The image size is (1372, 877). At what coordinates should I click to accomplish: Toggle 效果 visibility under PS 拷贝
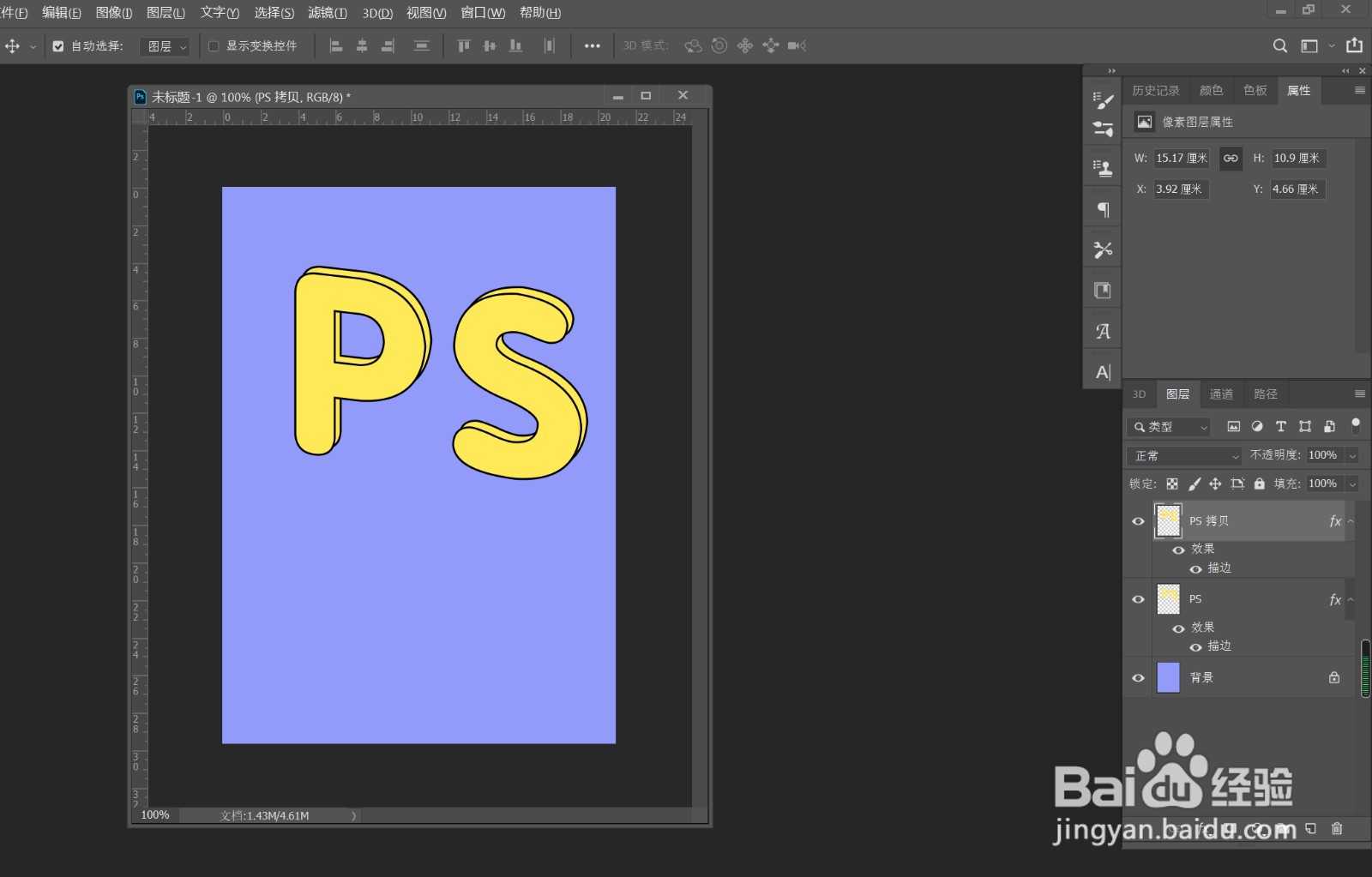pos(1178,550)
